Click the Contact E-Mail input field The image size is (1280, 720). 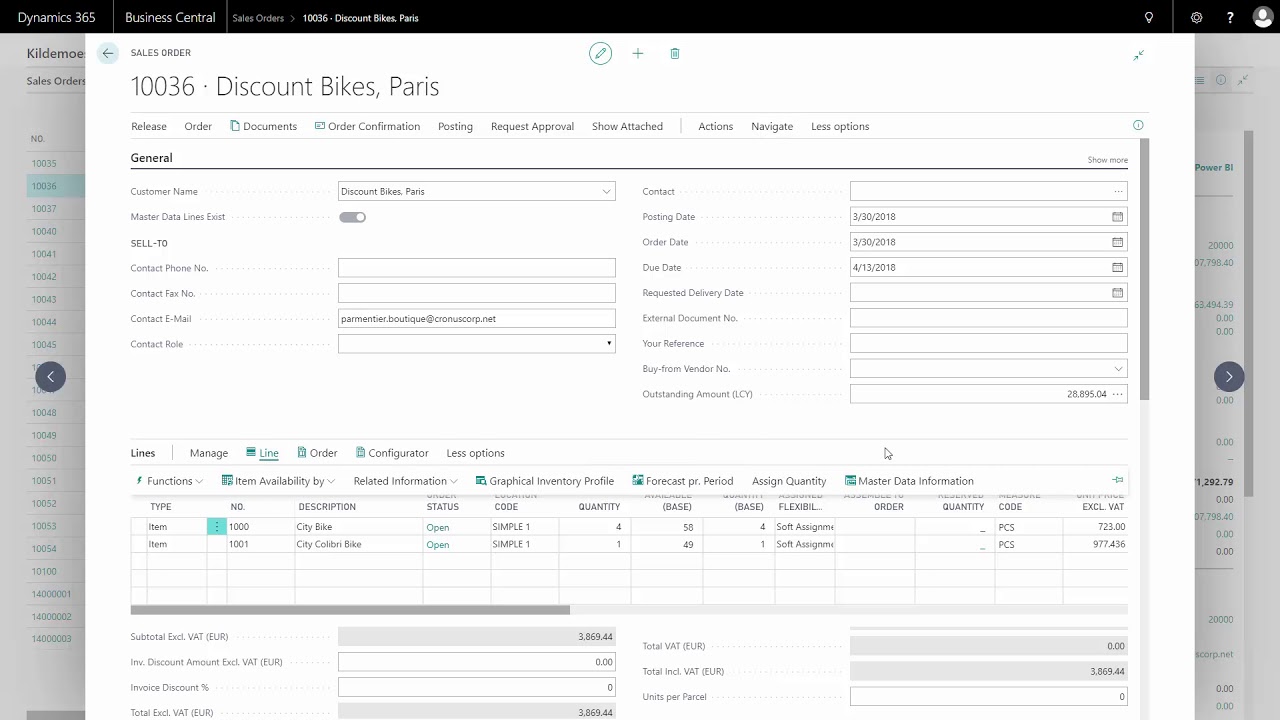pyautogui.click(x=477, y=319)
